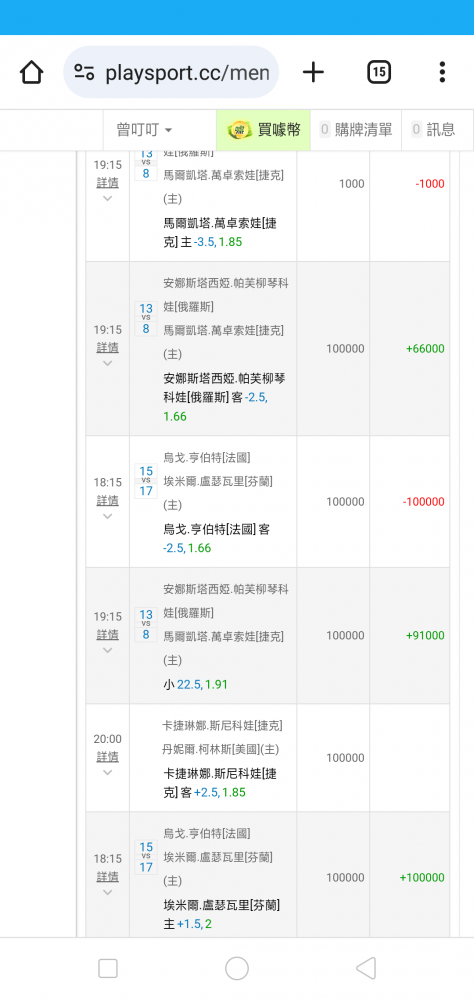
Task: Open 詳情 link for 19:15 +91000 row
Action: pos(107,635)
